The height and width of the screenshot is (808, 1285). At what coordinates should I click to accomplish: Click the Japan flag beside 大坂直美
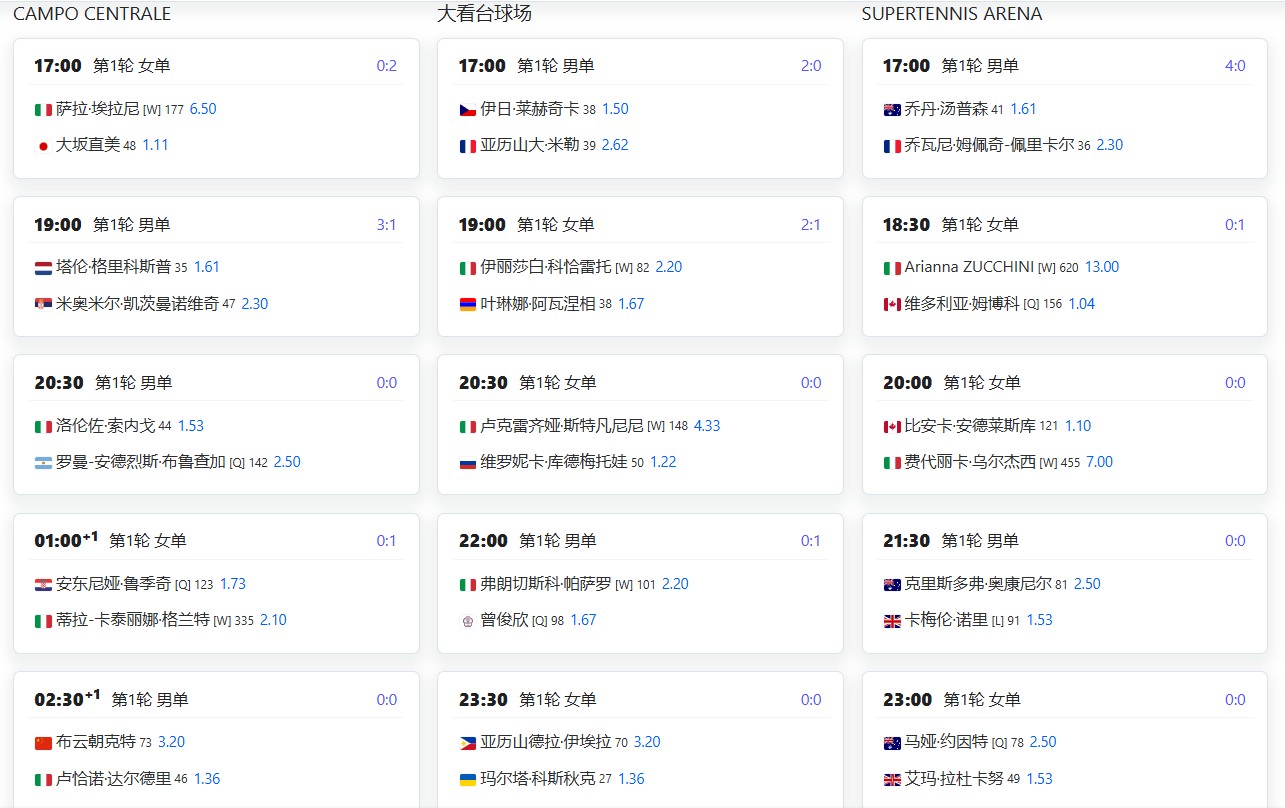tap(43, 146)
